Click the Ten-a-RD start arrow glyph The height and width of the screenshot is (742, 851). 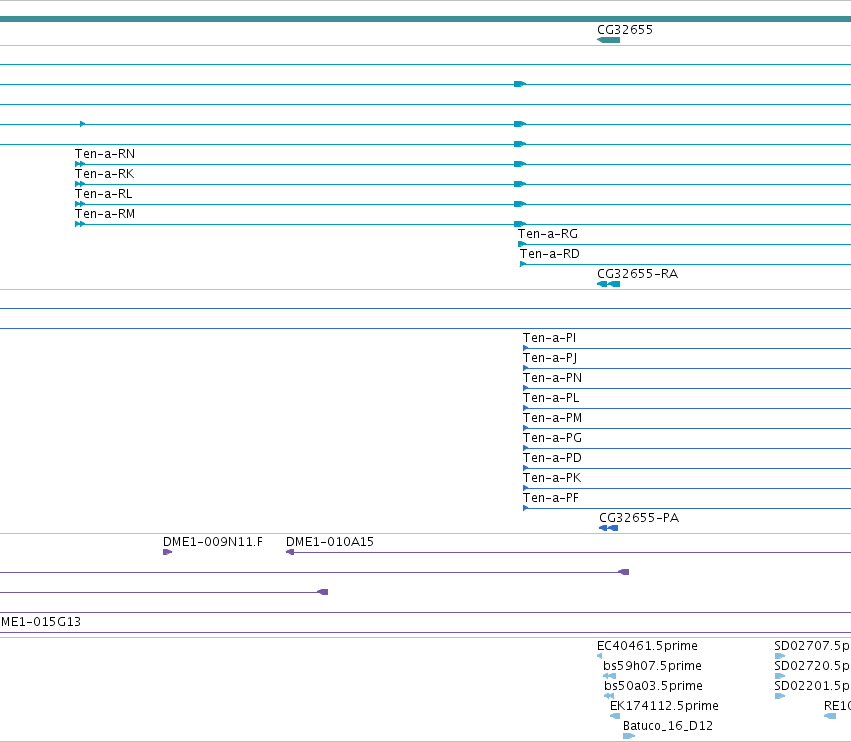click(x=523, y=264)
